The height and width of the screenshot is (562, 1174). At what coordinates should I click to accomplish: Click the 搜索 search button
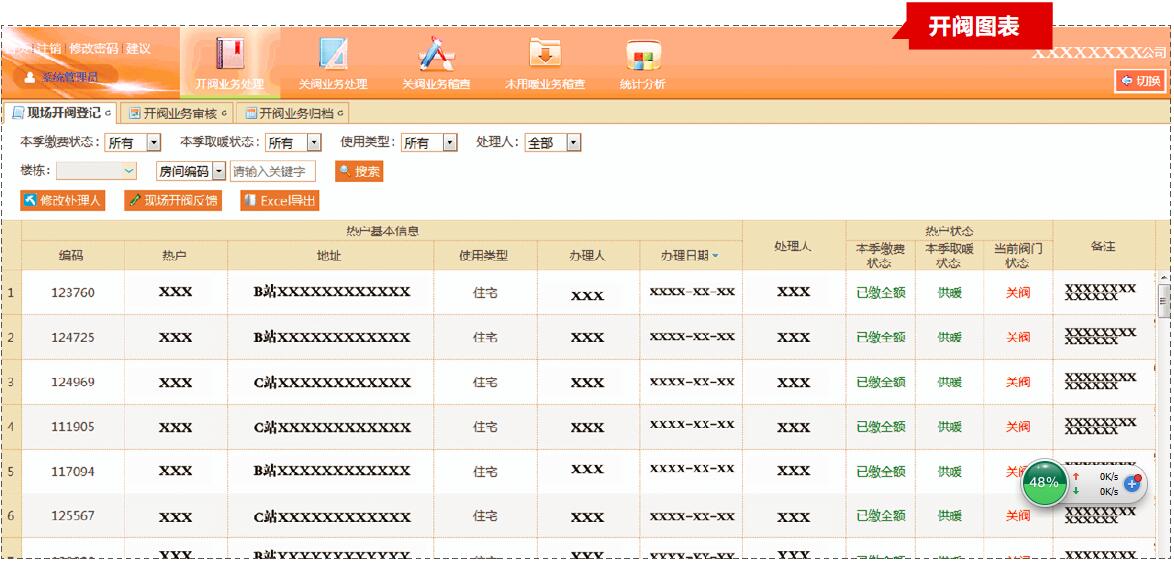[359, 172]
